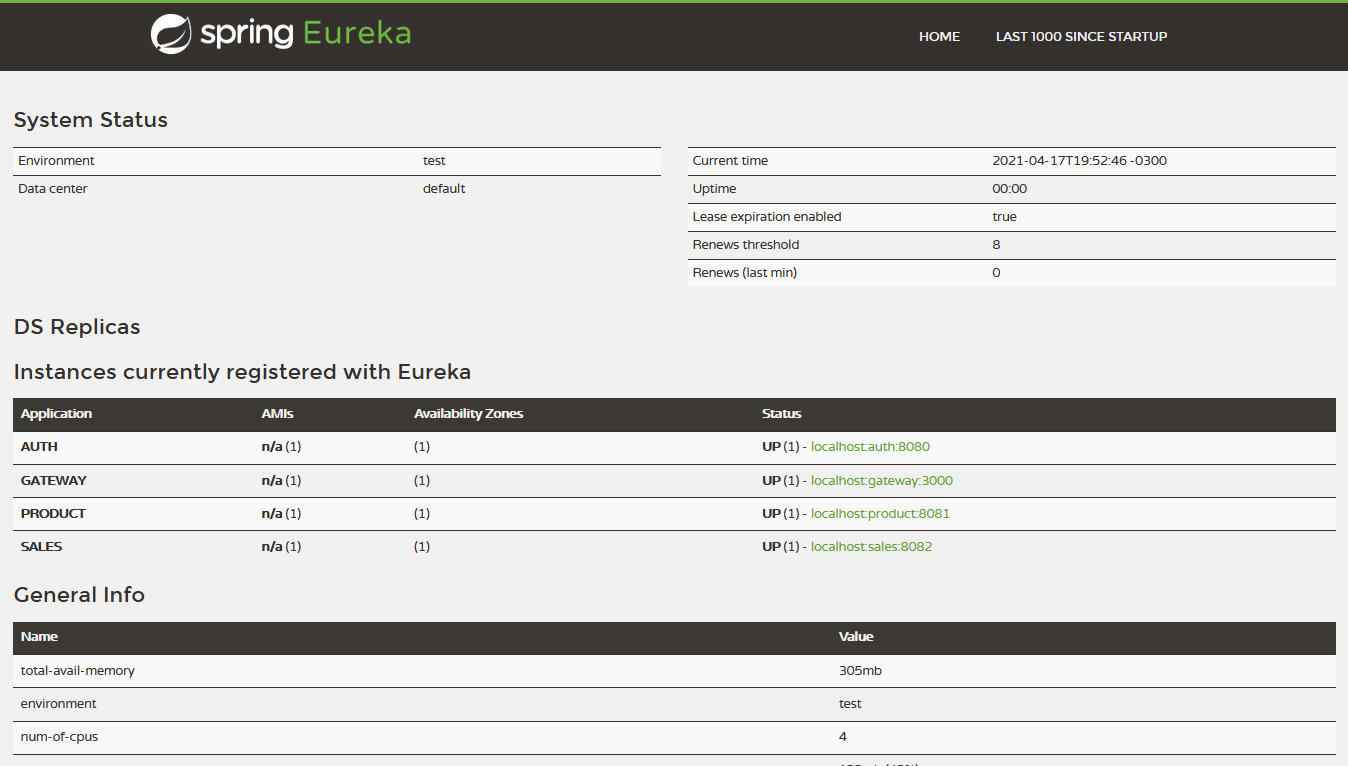Screen dimensions: 1348x766
Task: Open LAST 1000 SINCE STARTUP page
Action: [x=1081, y=37]
